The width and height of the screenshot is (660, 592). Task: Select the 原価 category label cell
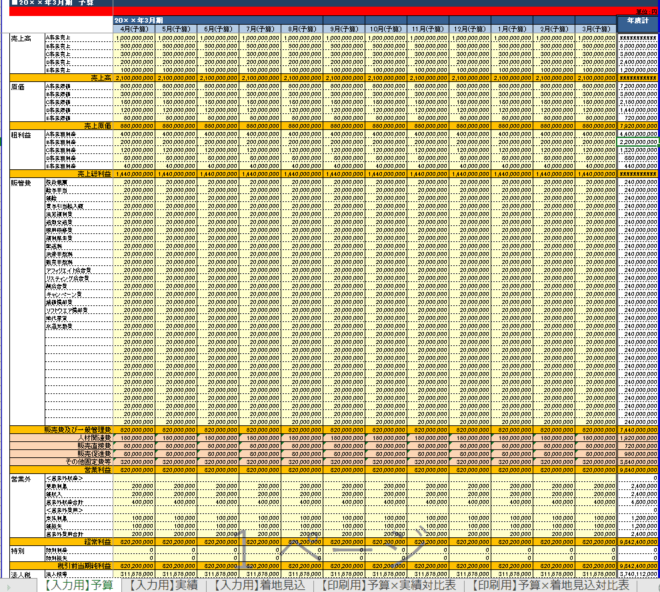coord(18,86)
